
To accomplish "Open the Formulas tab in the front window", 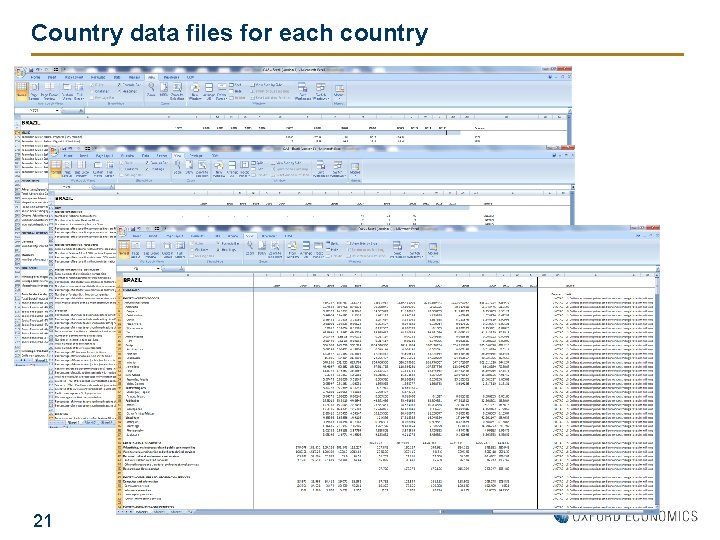I will pos(197,236).
